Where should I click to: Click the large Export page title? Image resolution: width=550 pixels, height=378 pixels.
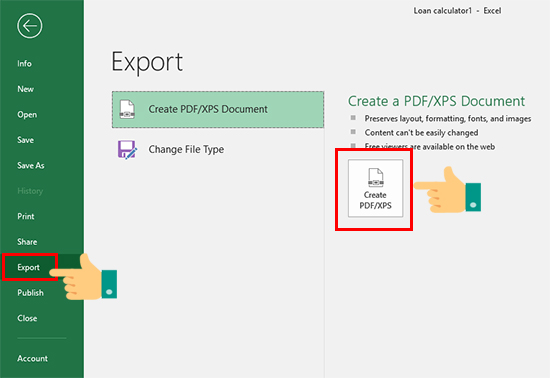pos(147,62)
